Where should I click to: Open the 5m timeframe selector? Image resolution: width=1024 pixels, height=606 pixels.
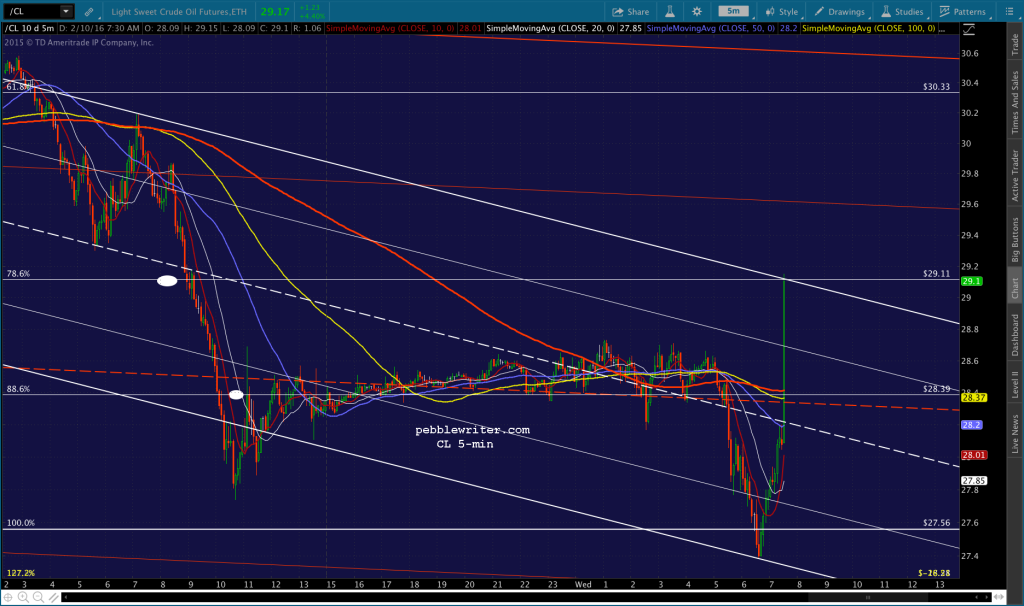pos(733,11)
